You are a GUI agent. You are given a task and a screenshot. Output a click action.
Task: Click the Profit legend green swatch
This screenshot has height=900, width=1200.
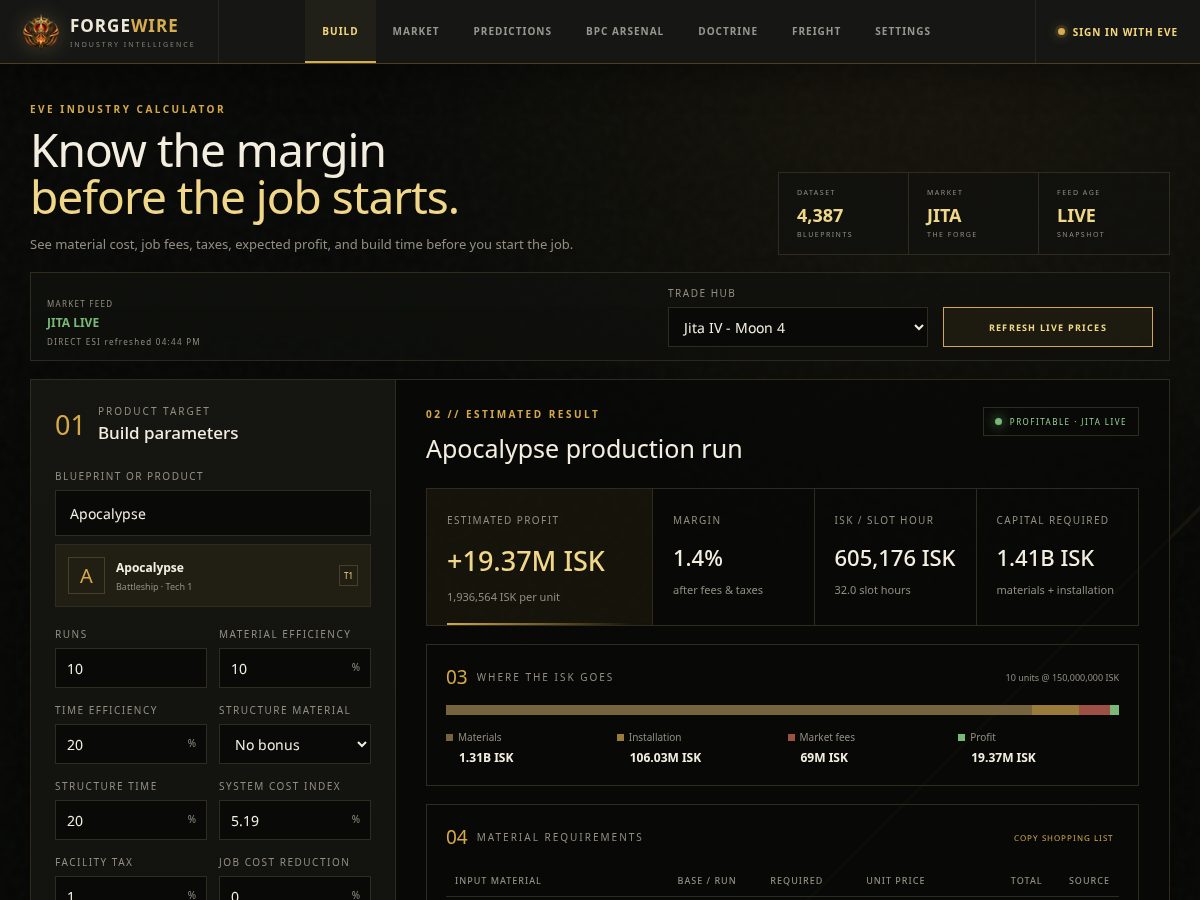click(961, 737)
